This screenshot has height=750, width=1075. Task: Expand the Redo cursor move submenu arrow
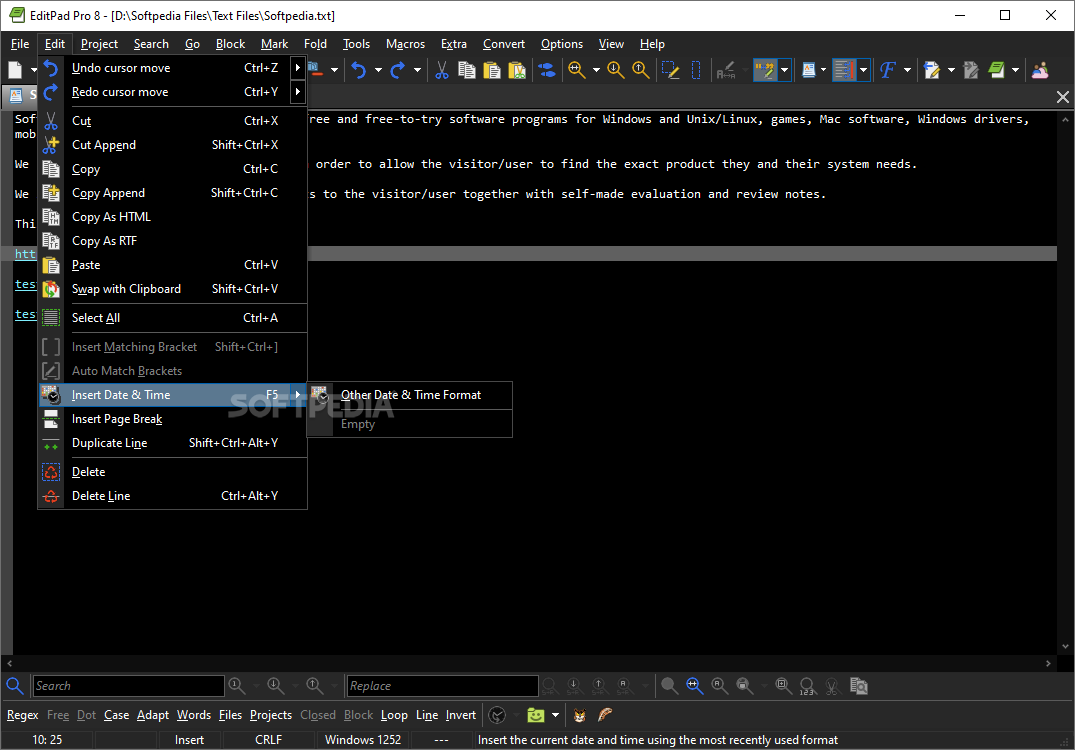pos(298,92)
